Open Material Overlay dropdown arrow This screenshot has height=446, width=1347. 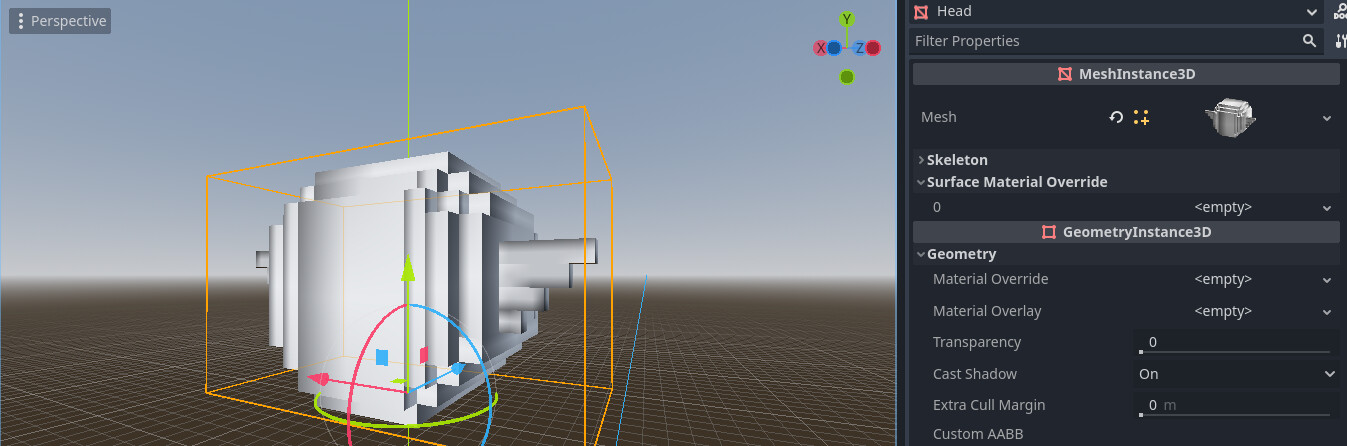click(1327, 312)
